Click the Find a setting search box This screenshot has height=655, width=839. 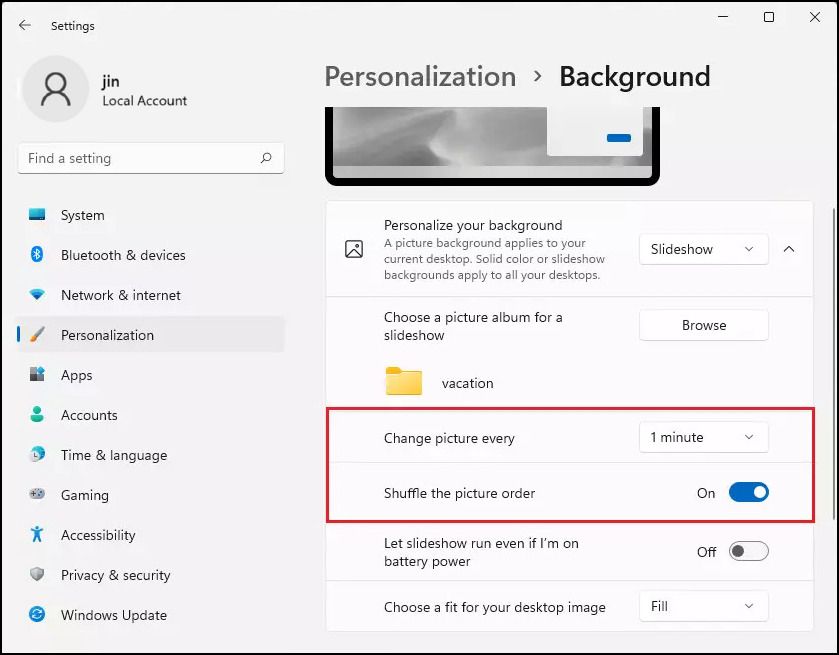pos(150,158)
